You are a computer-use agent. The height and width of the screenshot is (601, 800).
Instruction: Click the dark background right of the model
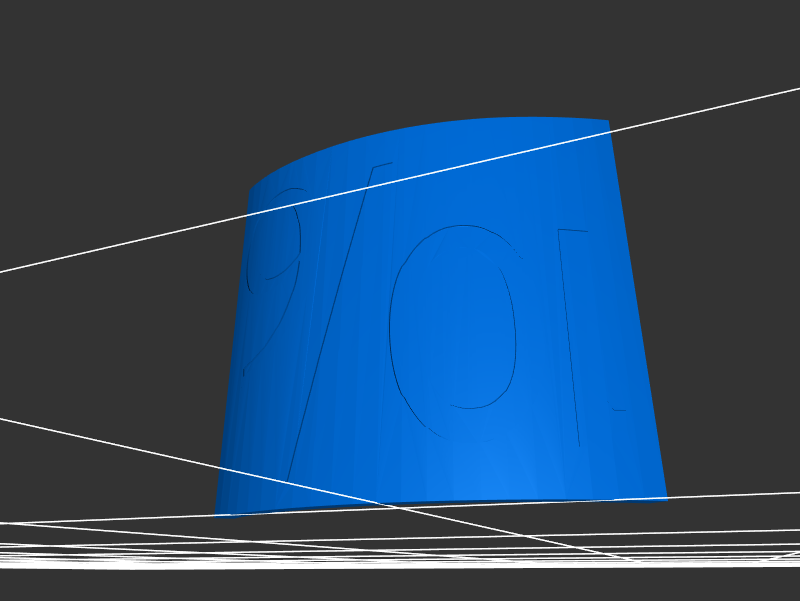pyautogui.click(x=730, y=300)
